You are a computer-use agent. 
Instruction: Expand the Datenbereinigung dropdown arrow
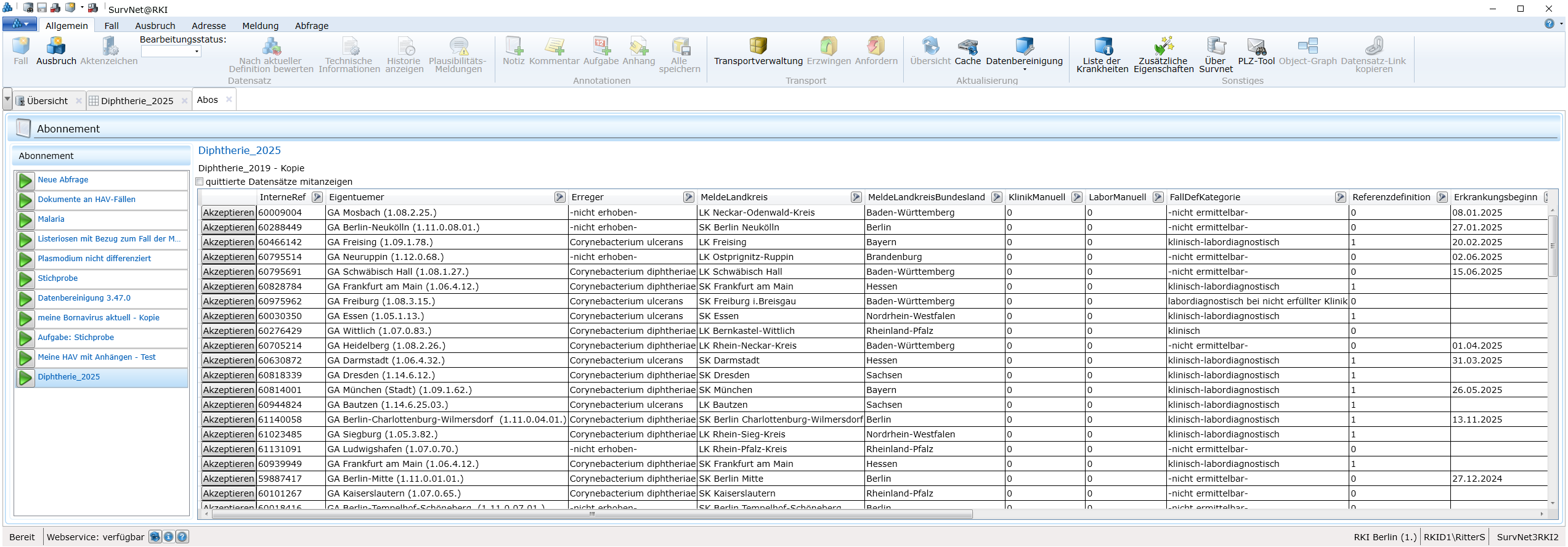(x=1024, y=70)
